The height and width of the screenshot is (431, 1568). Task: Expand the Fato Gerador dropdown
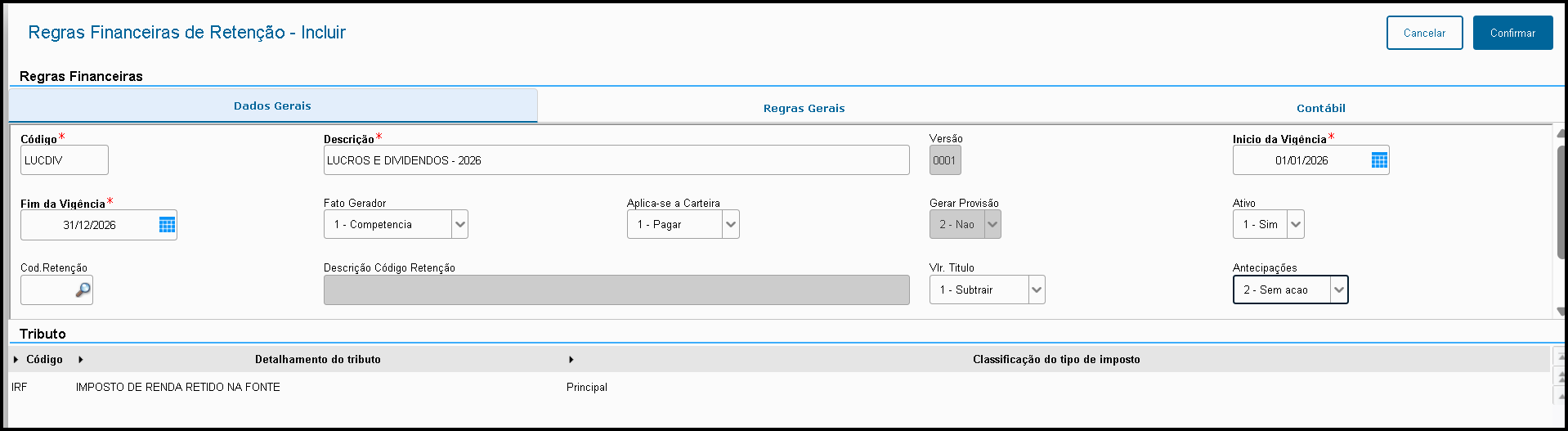point(459,224)
